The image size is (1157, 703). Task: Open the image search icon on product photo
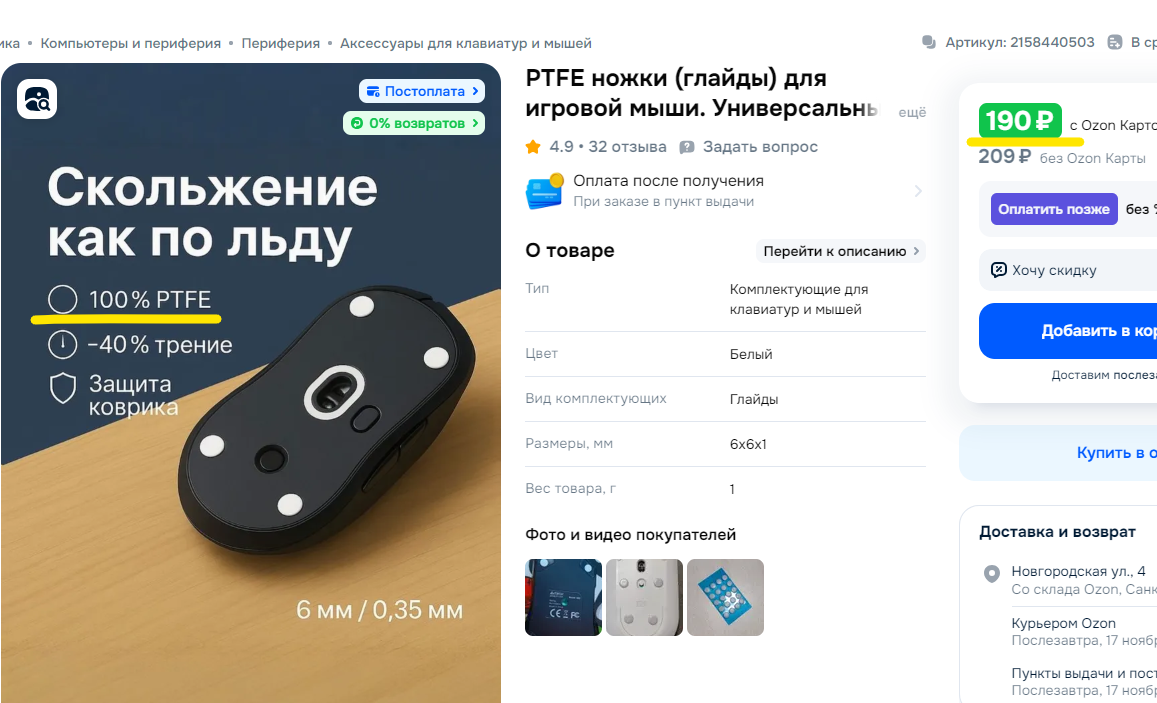pos(37,99)
